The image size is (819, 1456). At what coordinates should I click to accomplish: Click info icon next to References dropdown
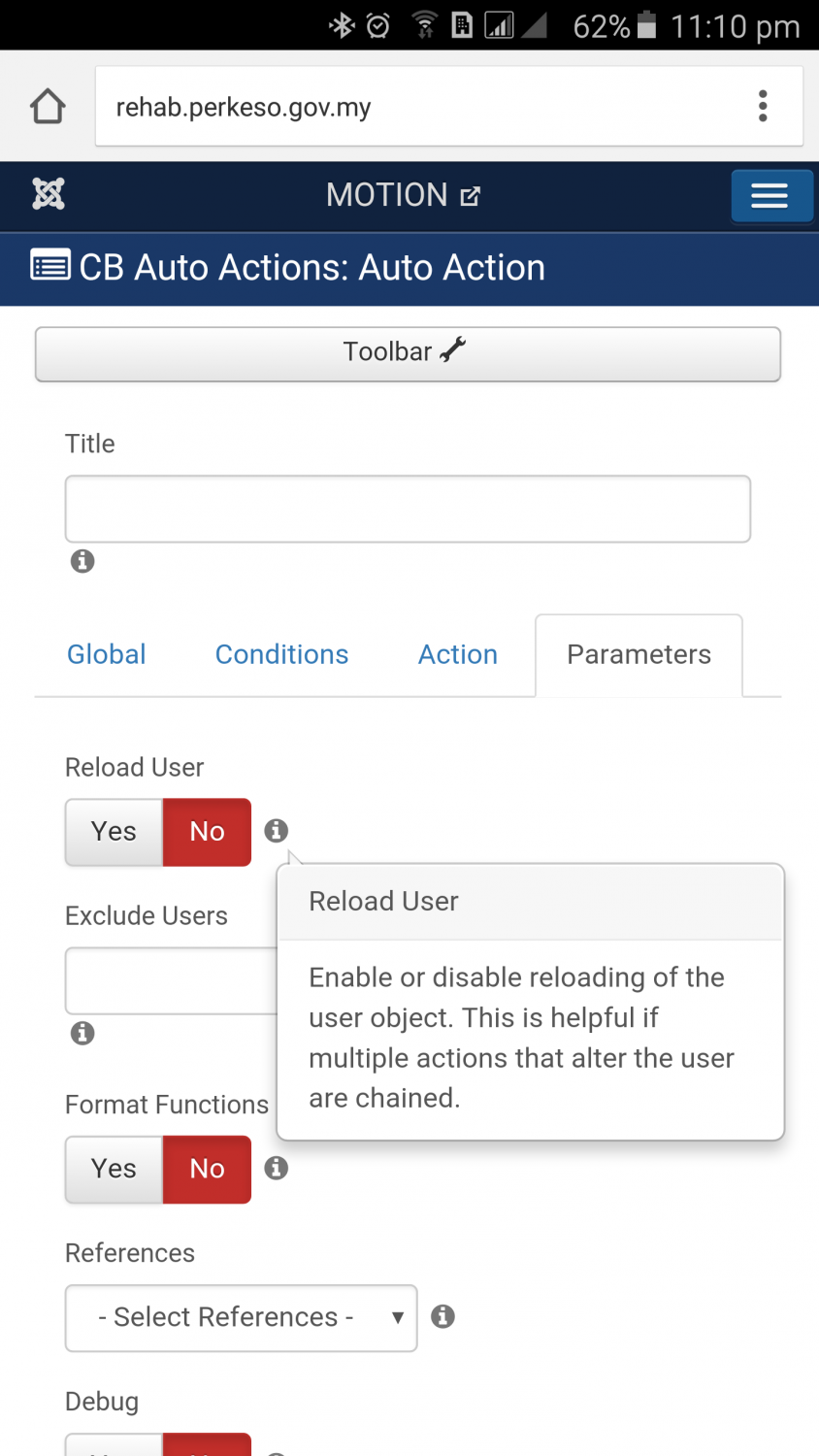pos(442,1316)
